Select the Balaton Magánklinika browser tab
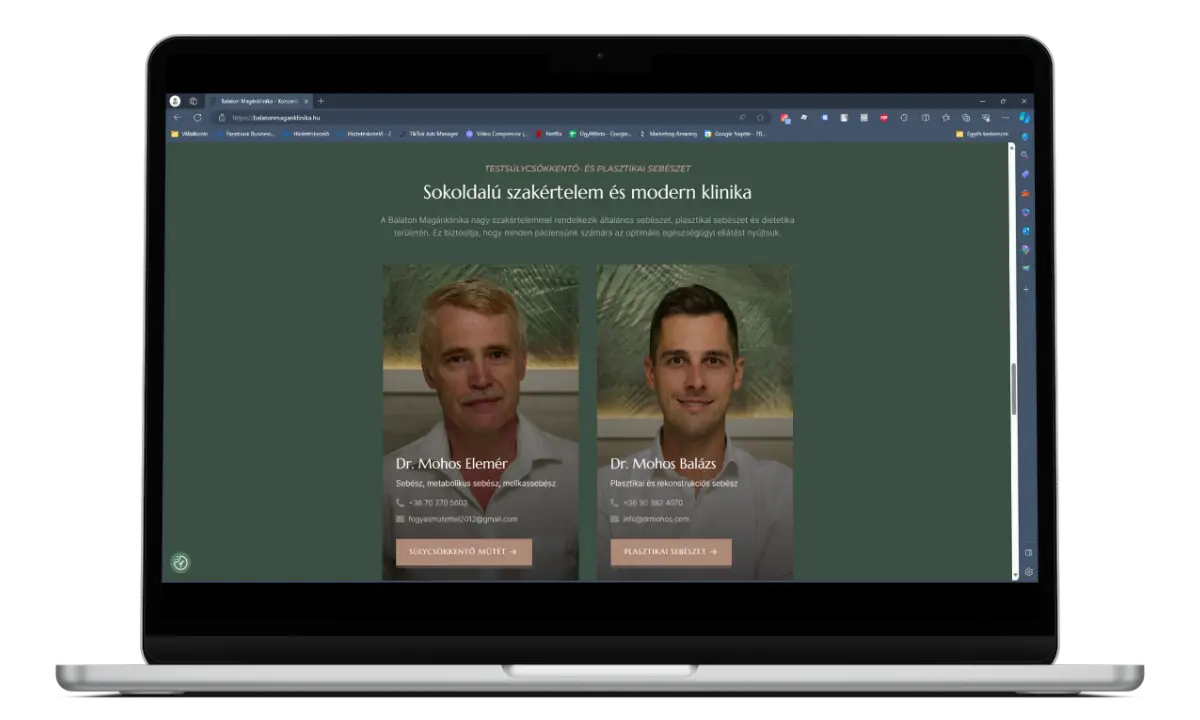The width and height of the screenshot is (1200, 720). [257, 101]
